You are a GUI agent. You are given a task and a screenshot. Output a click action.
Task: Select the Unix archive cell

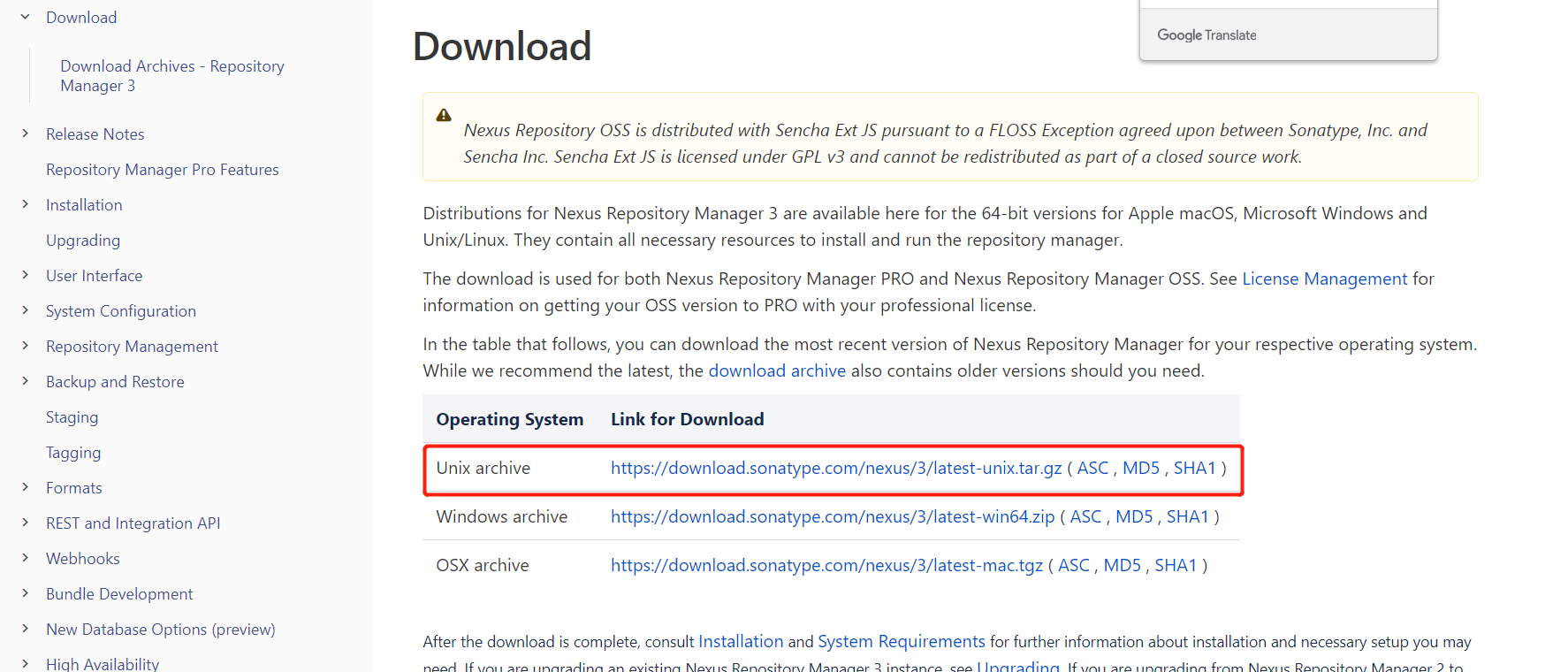pyautogui.click(x=483, y=468)
